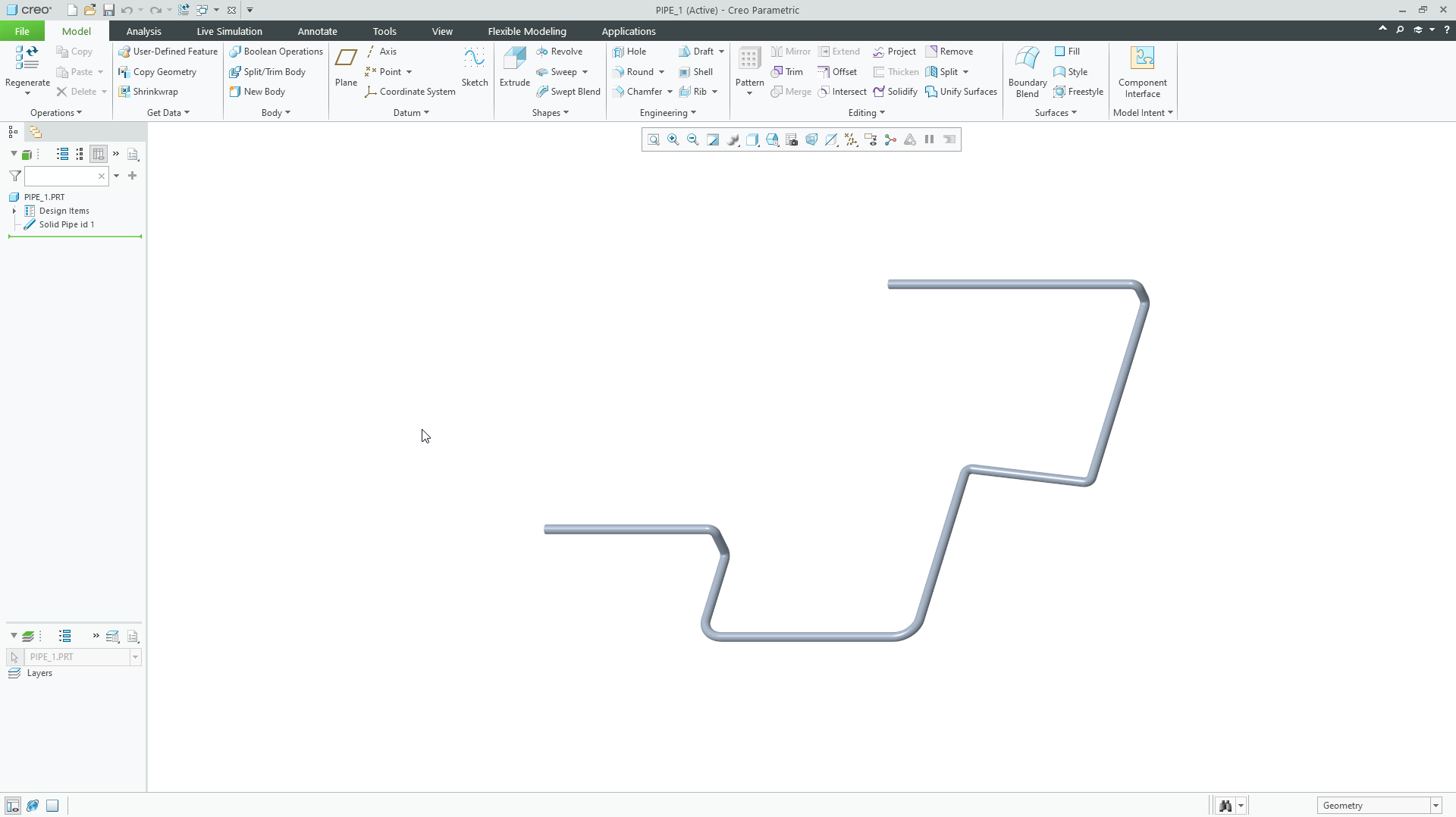Click the Unify Surfaces button
Image resolution: width=1456 pixels, height=817 pixels.
pyautogui.click(x=961, y=92)
